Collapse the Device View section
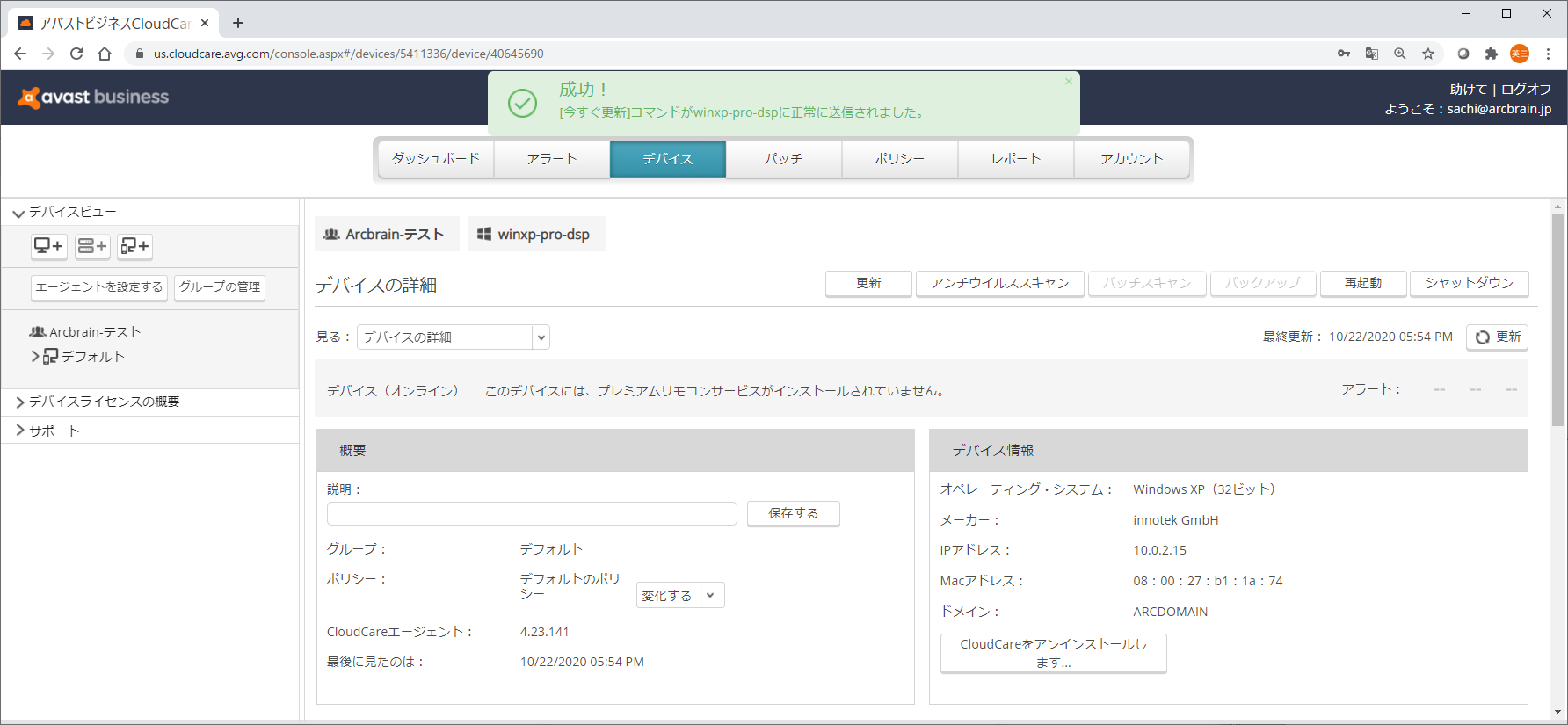This screenshot has width=1568, height=725. pos(18,213)
